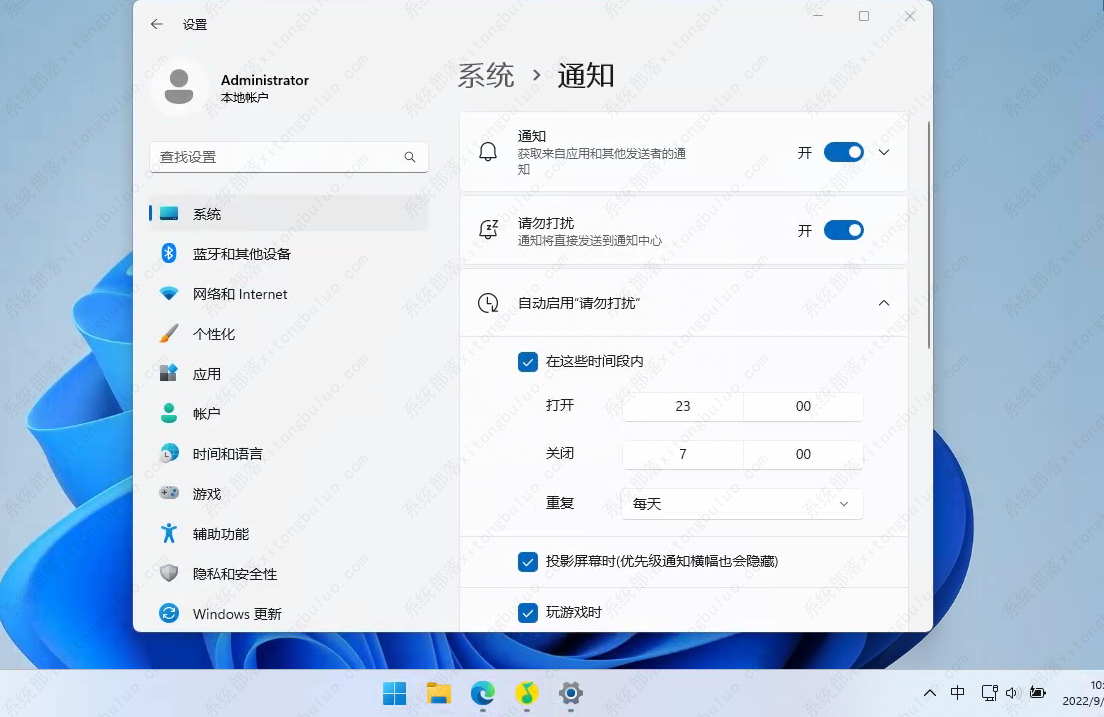Disable the 请勿打扰 toggle
The width and height of the screenshot is (1104, 717).
843,230
